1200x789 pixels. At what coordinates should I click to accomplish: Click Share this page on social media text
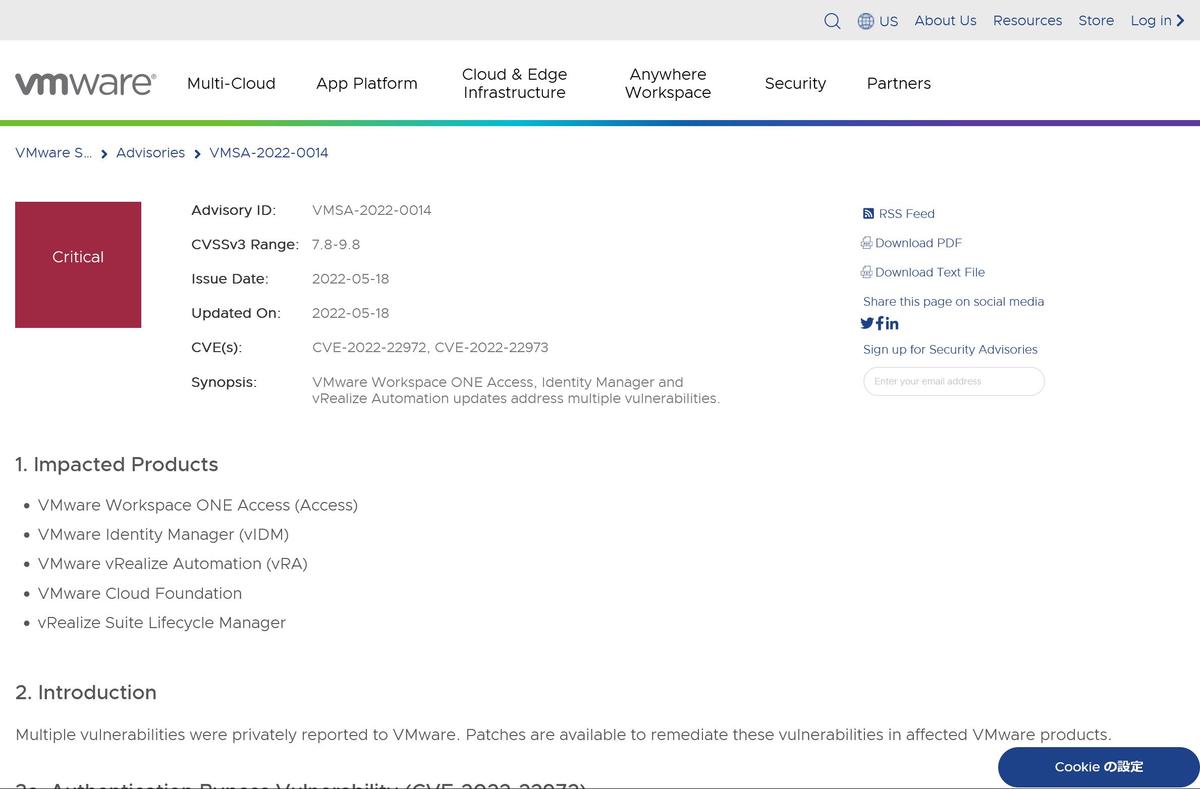click(953, 302)
